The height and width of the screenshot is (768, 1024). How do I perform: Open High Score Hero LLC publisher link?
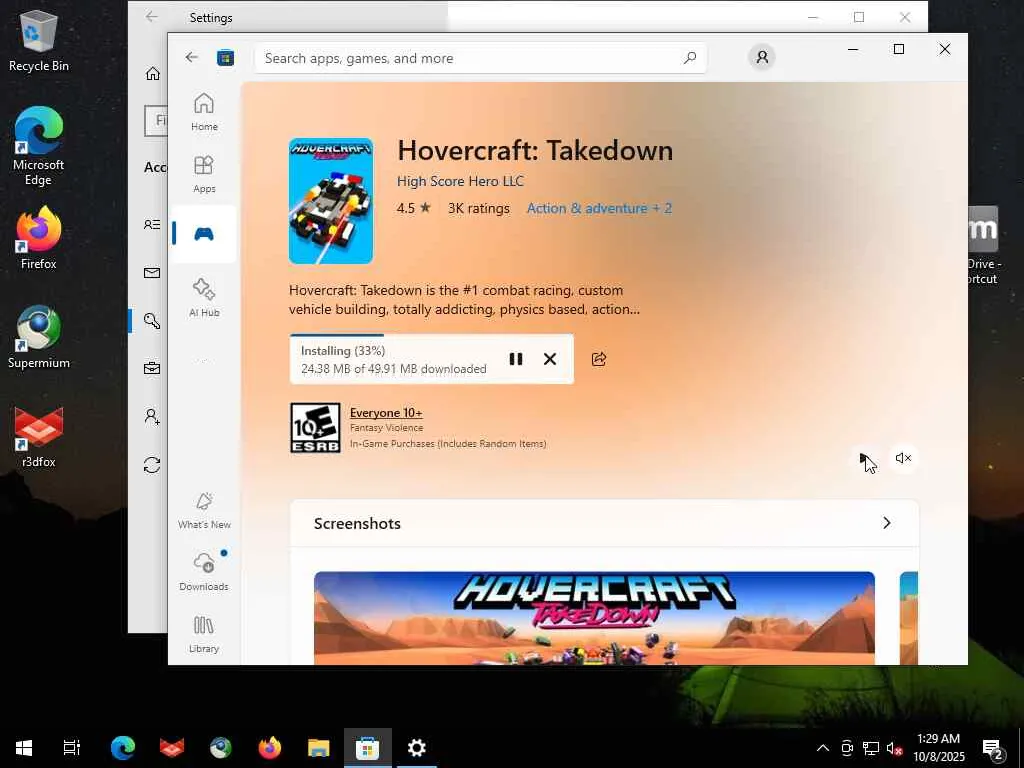[x=460, y=181]
